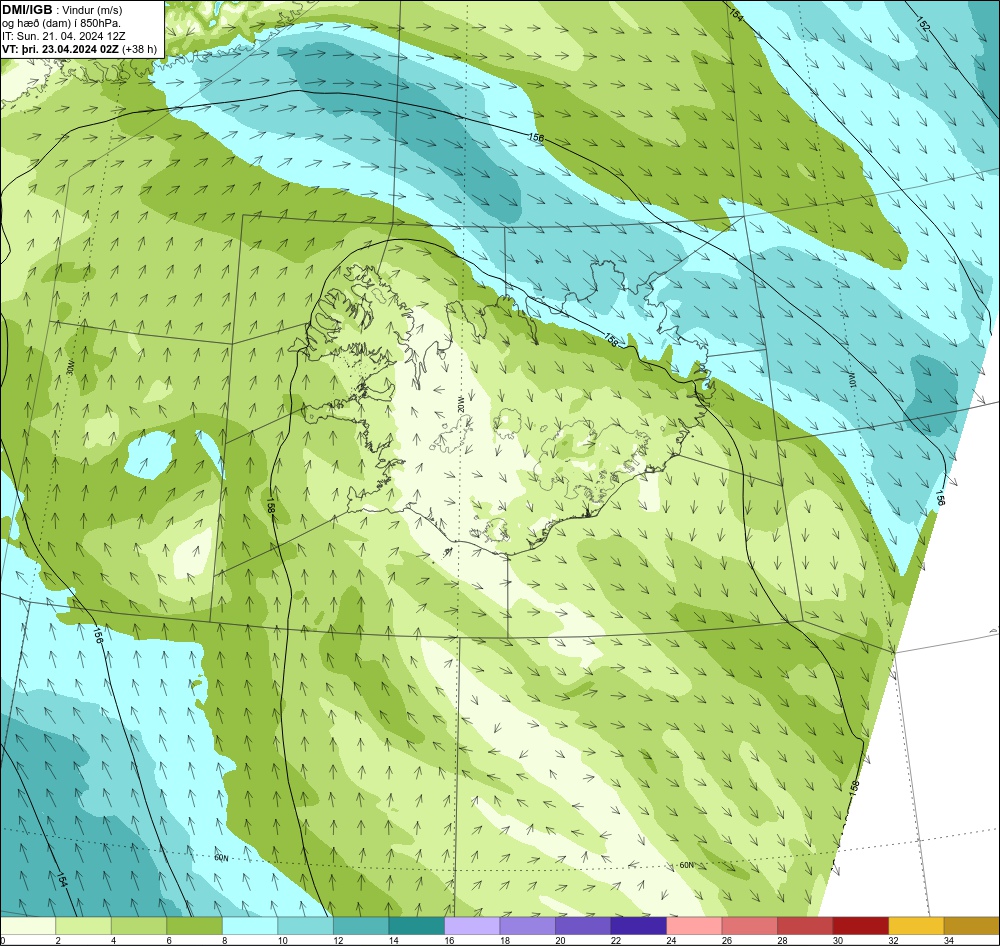Click the 20–22 m/s violet legend swatch
The width and height of the screenshot is (1000, 946).
click(583, 926)
